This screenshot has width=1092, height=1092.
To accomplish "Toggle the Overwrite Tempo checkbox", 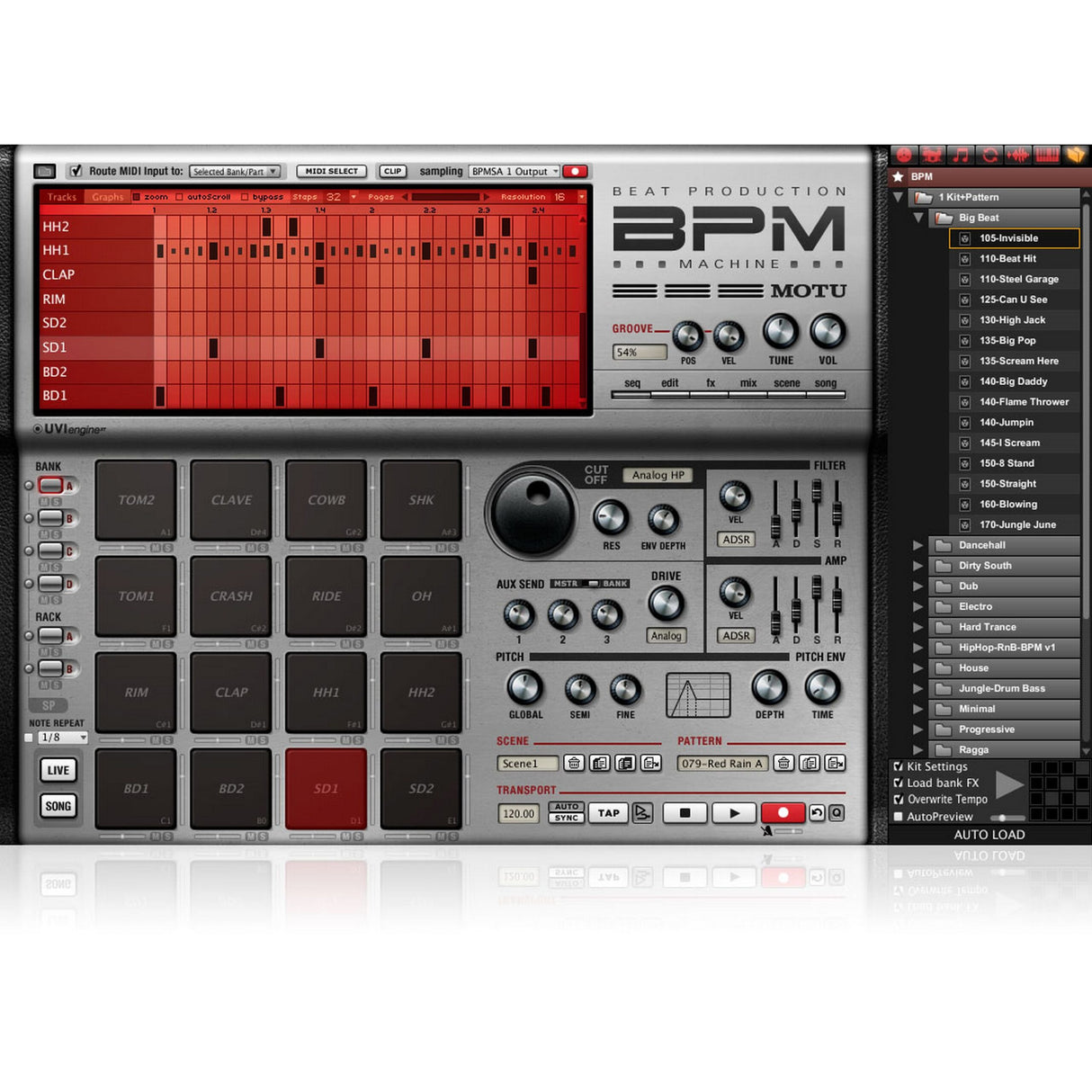I will [x=898, y=800].
